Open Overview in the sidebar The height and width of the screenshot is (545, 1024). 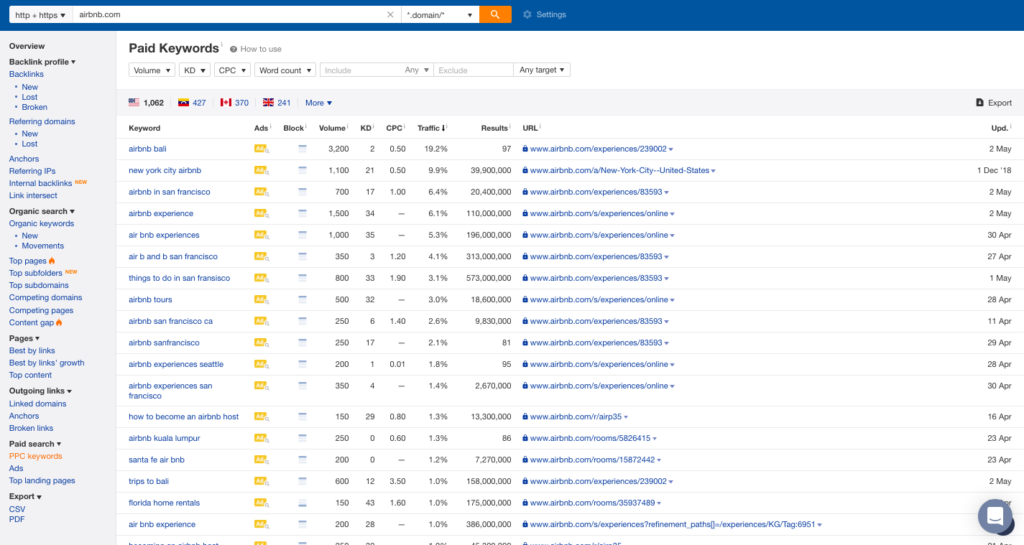[x=27, y=46]
